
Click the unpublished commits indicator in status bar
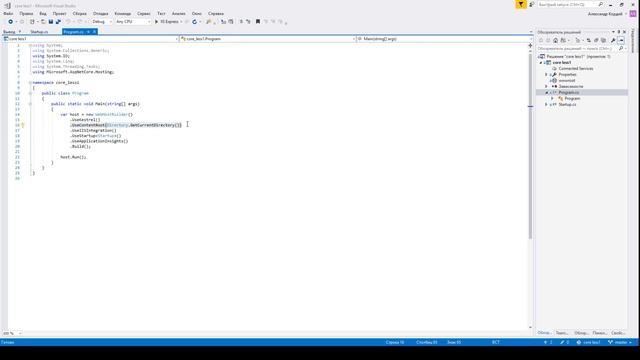548,342
